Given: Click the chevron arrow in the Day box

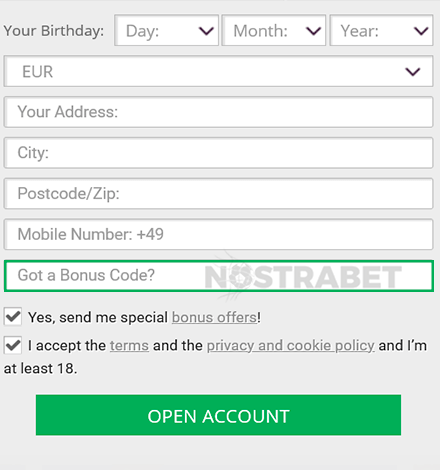Looking at the screenshot, I should tap(206, 31).
